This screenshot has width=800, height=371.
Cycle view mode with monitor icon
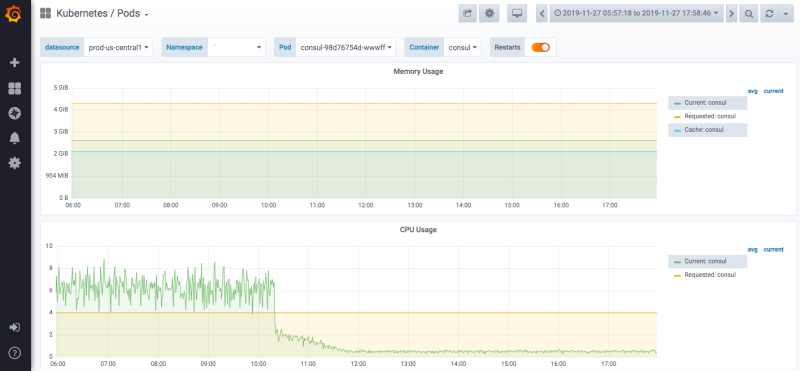517,14
